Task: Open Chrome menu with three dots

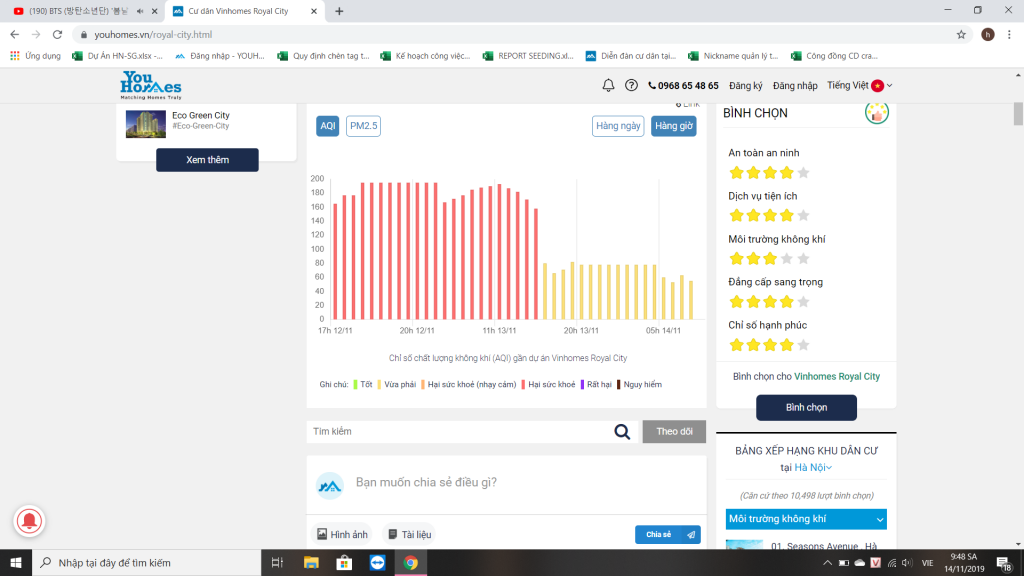Action: (x=1009, y=35)
